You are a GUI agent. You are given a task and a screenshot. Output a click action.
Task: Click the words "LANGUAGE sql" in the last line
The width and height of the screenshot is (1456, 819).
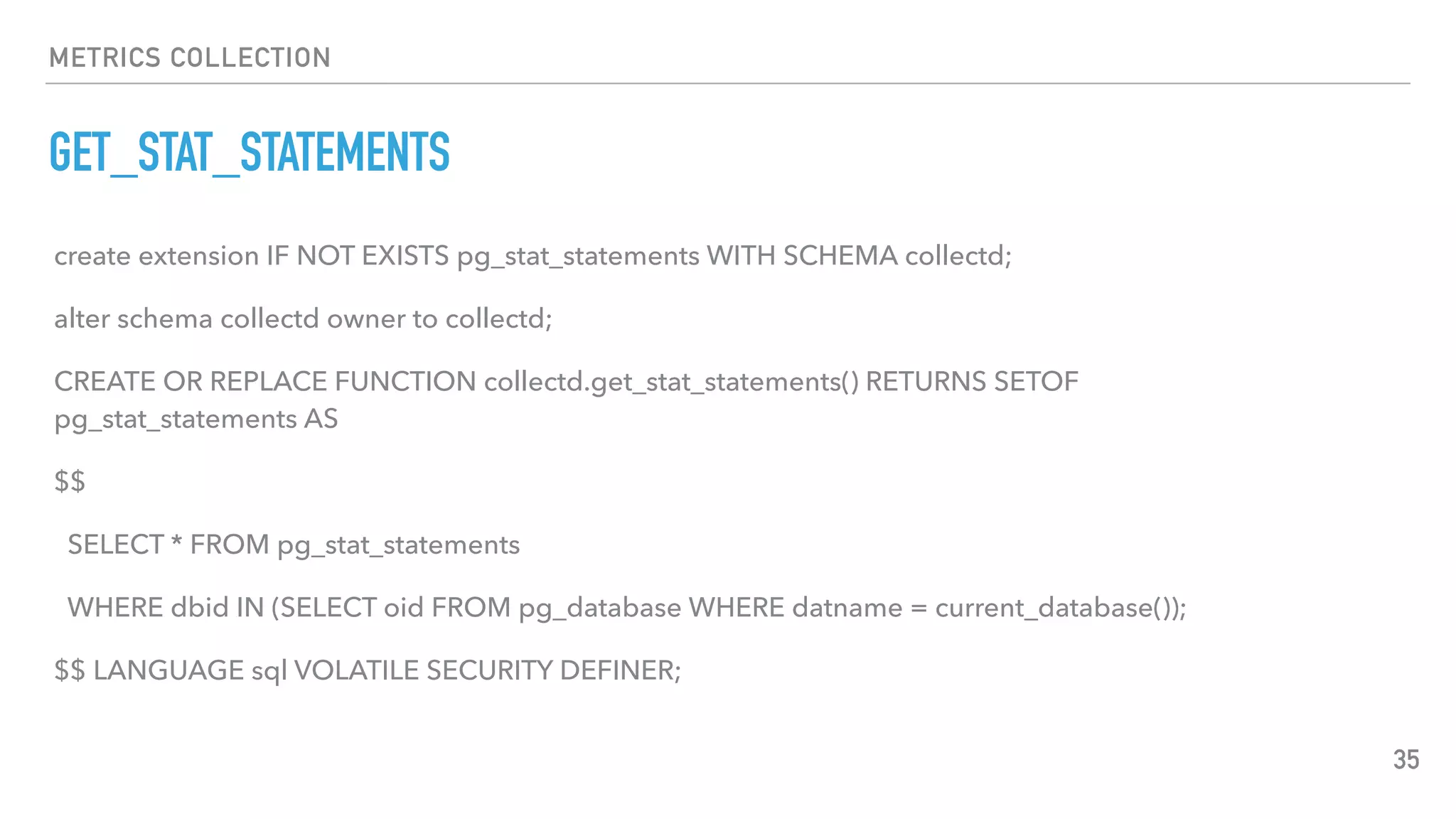point(190,670)
